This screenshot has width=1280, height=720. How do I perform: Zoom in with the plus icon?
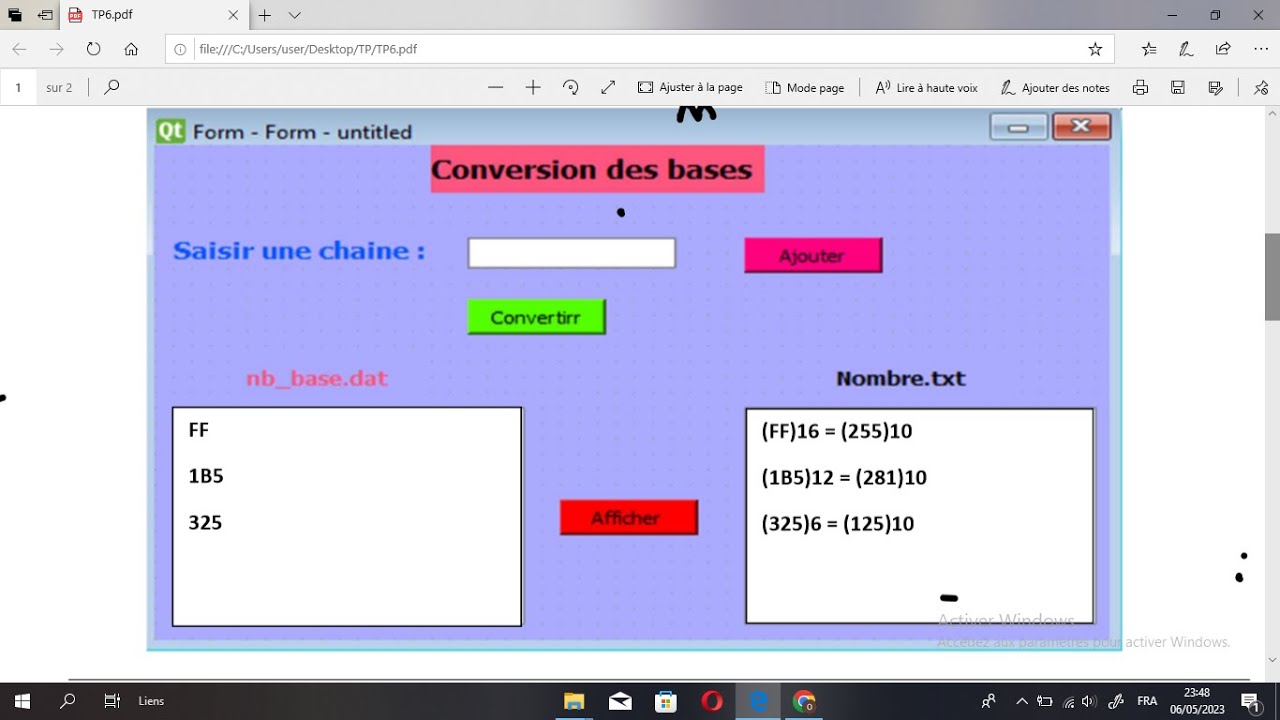(533, 87)
